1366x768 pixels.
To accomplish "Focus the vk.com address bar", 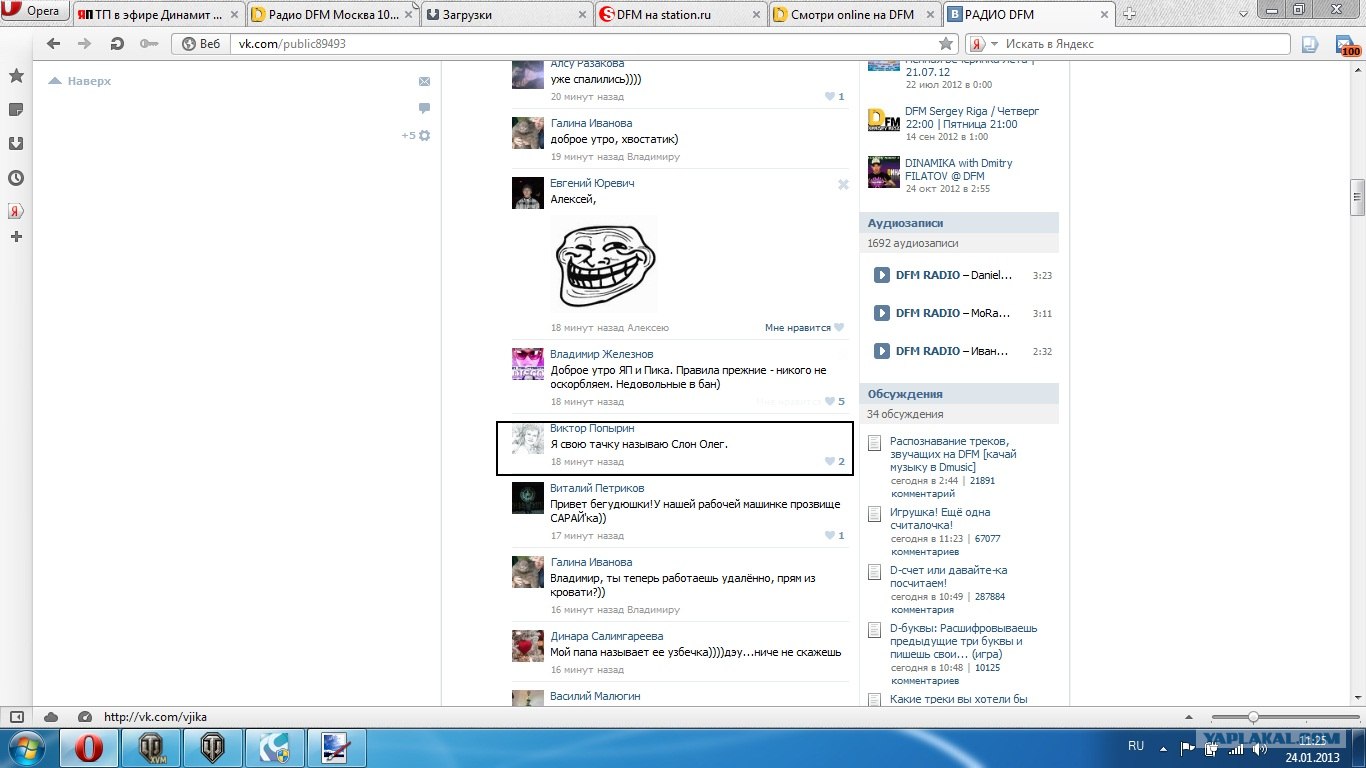I will point(583,44).
